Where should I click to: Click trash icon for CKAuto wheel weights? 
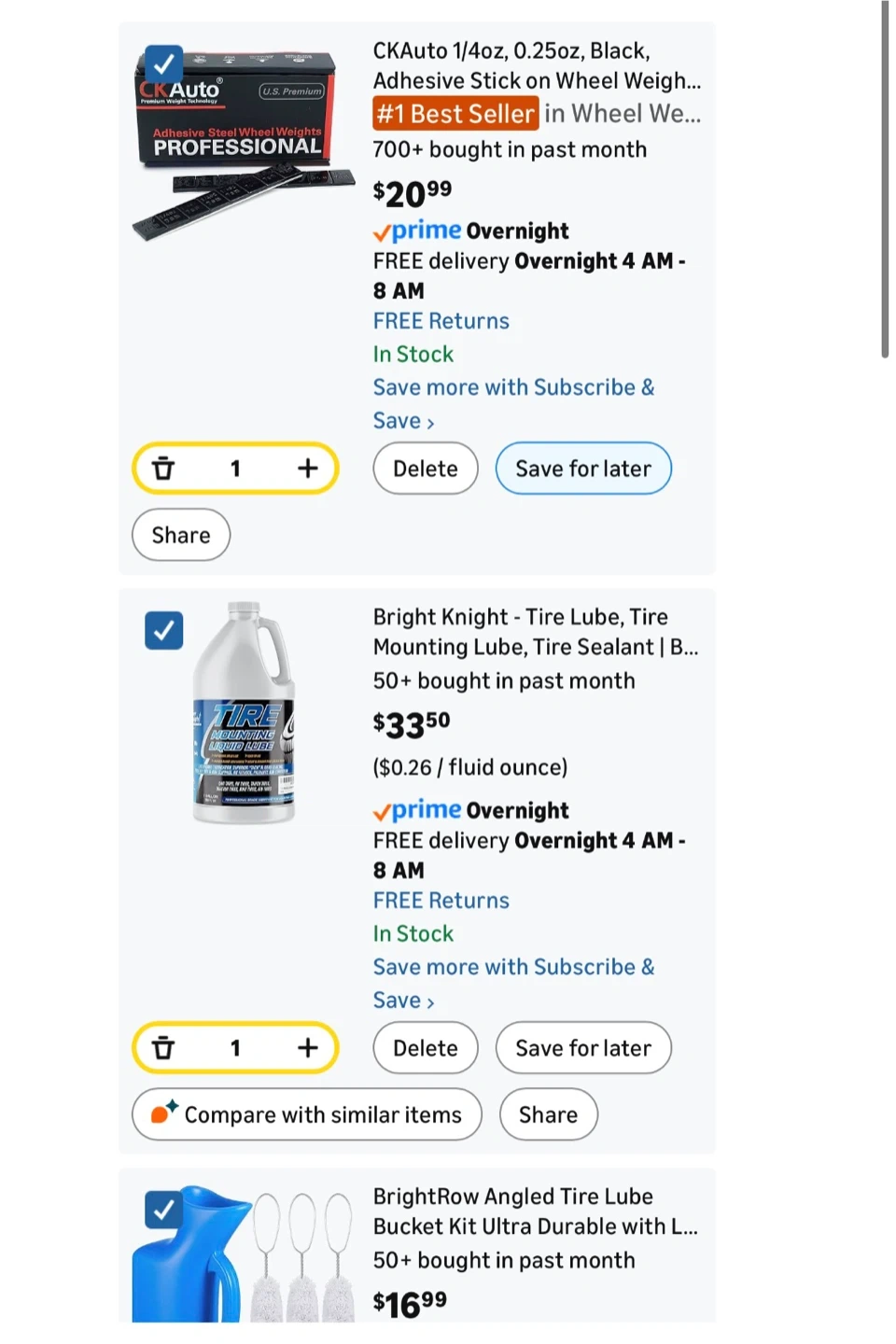(163, 469)
